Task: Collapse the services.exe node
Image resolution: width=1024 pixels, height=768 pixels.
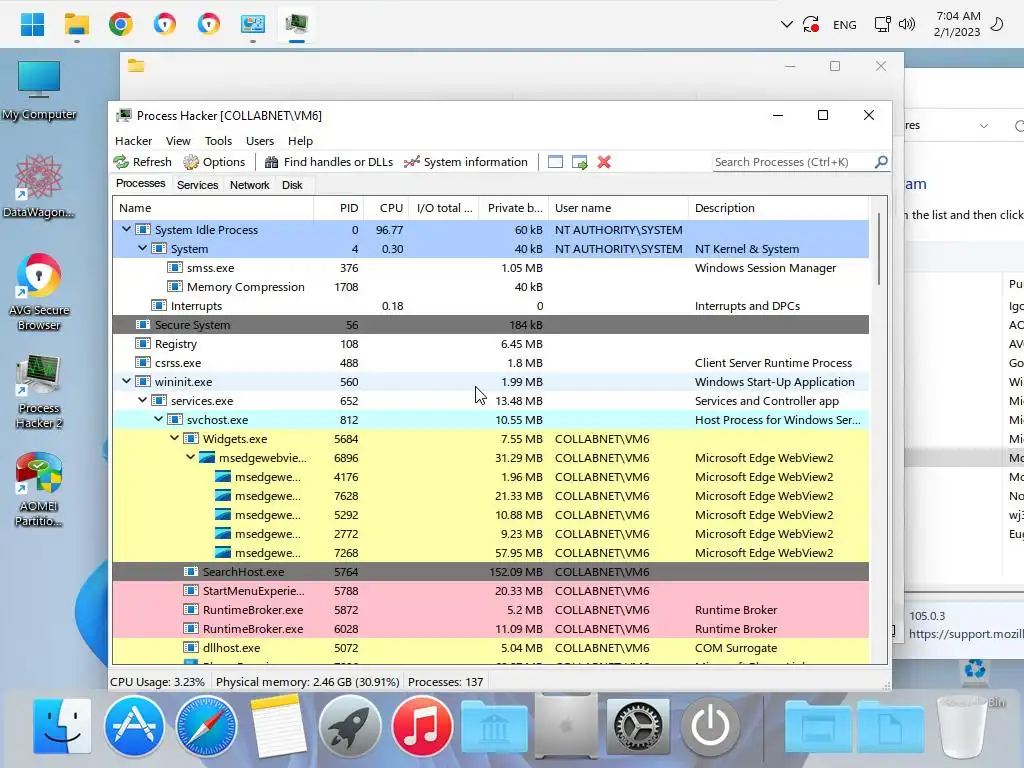Action: point(142,400)
